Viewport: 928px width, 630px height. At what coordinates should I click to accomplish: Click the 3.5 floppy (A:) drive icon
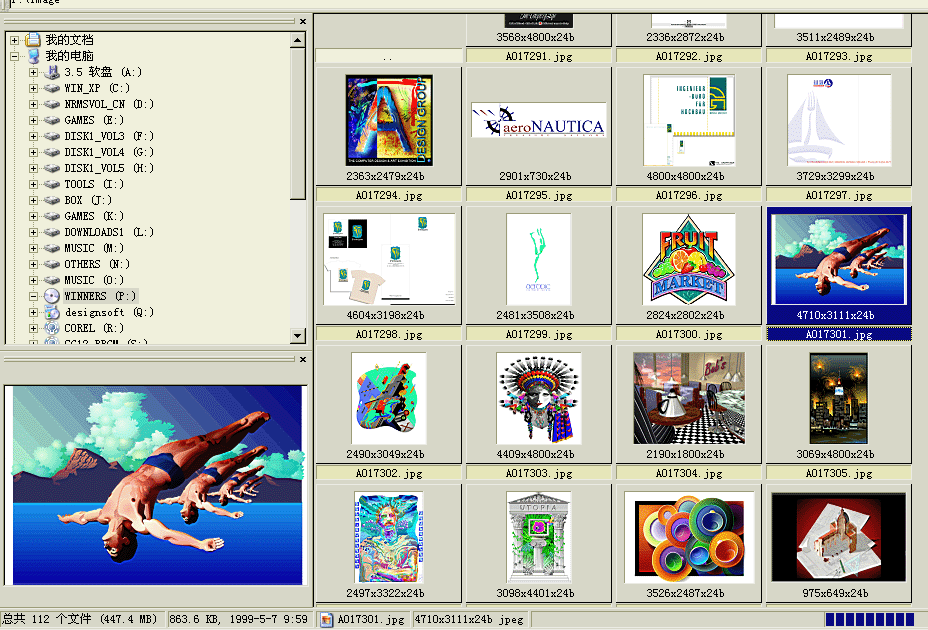pyautogui.click(x=52, y=72)
